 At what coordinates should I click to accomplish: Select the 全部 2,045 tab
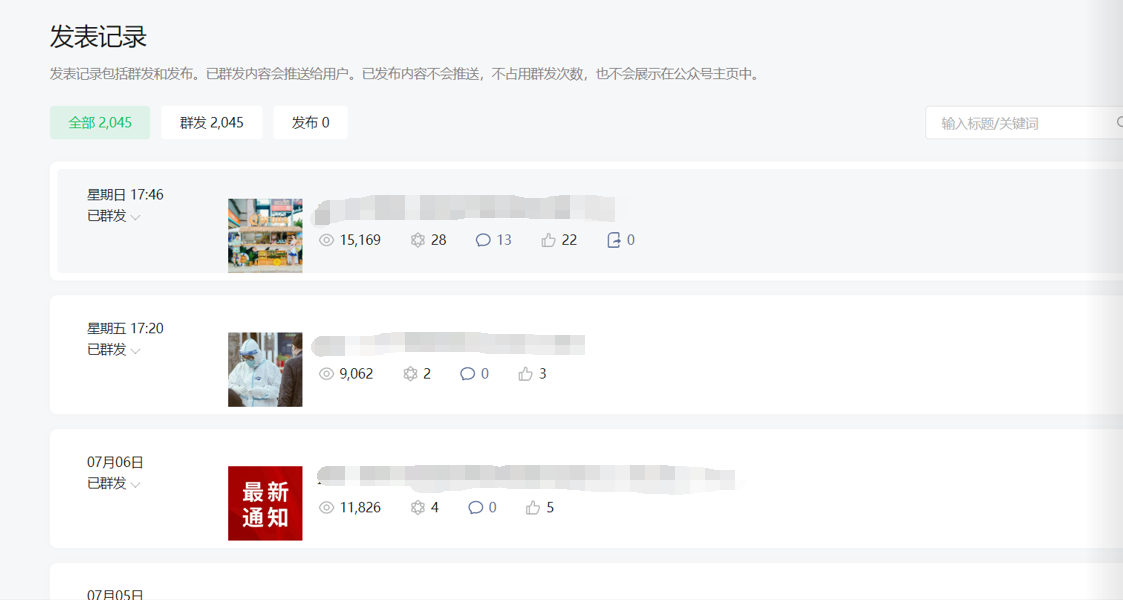point(100,122)
